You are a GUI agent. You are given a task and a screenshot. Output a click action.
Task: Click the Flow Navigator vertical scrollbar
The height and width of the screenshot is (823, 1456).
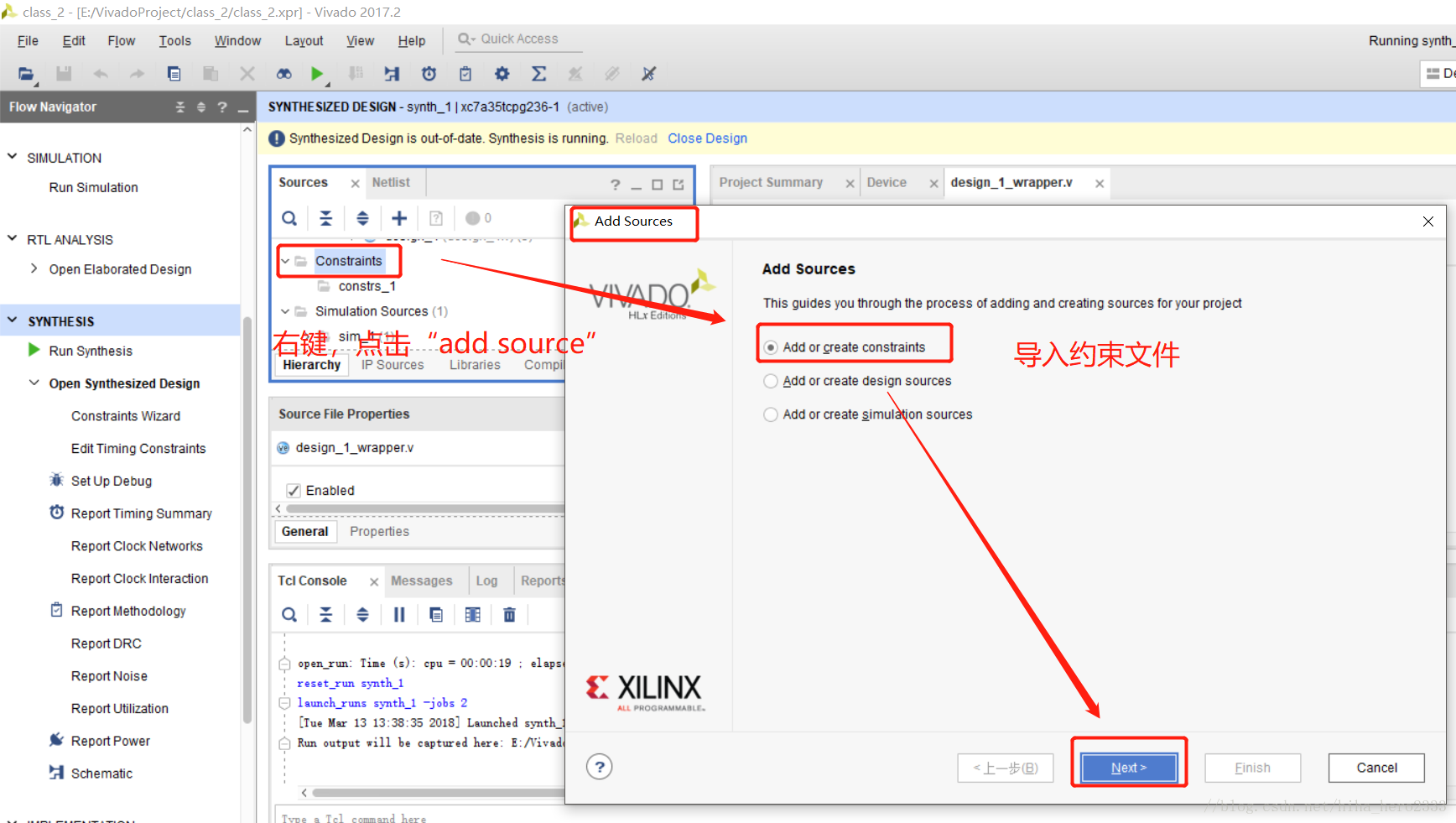click(x=247, y=520)
